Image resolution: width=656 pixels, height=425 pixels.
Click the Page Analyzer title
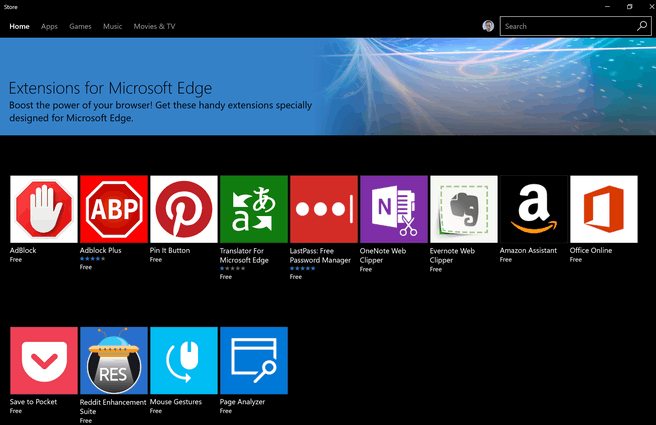pos(242,402)
